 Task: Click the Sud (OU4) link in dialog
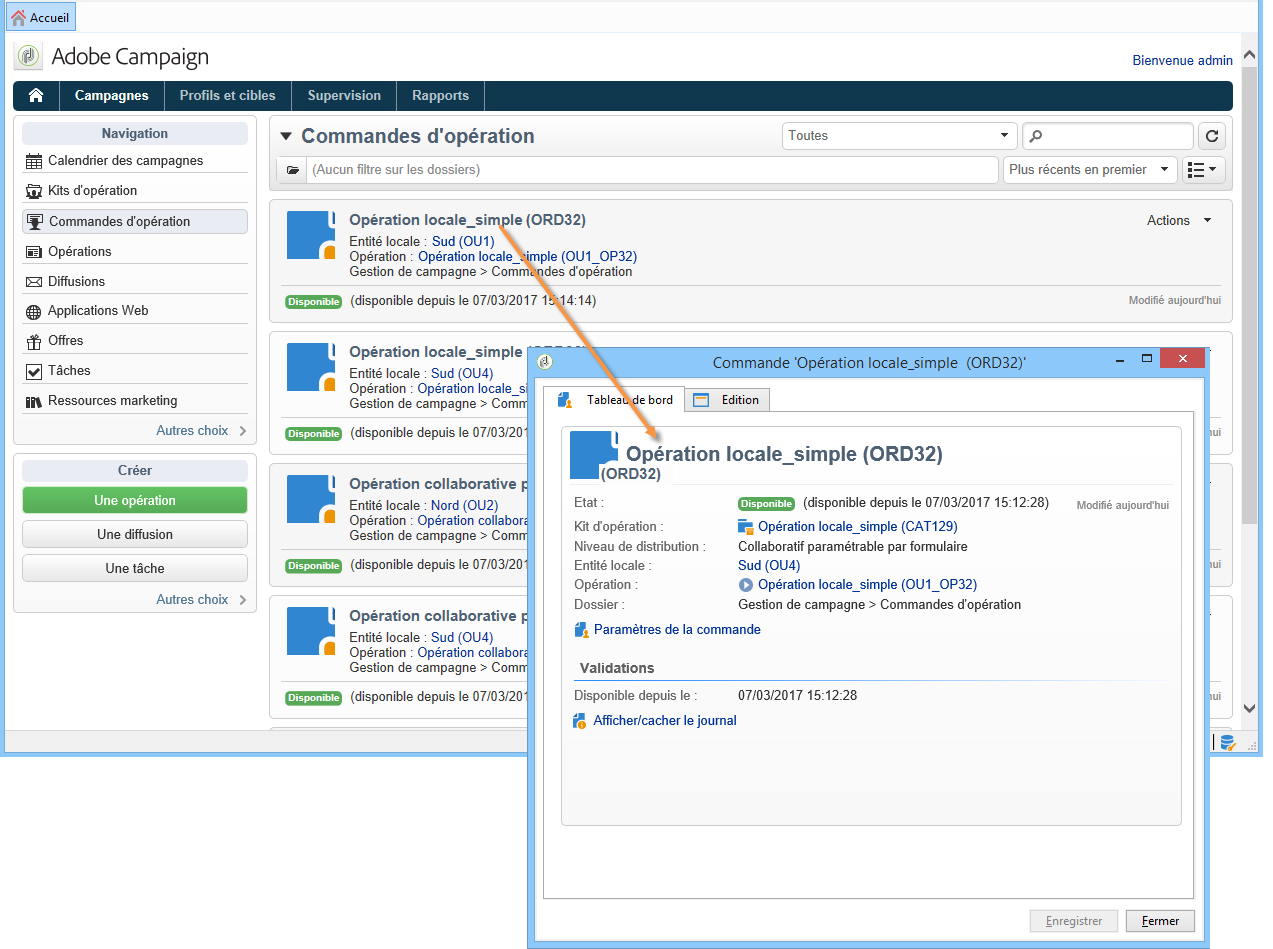(x=769, y=566)
